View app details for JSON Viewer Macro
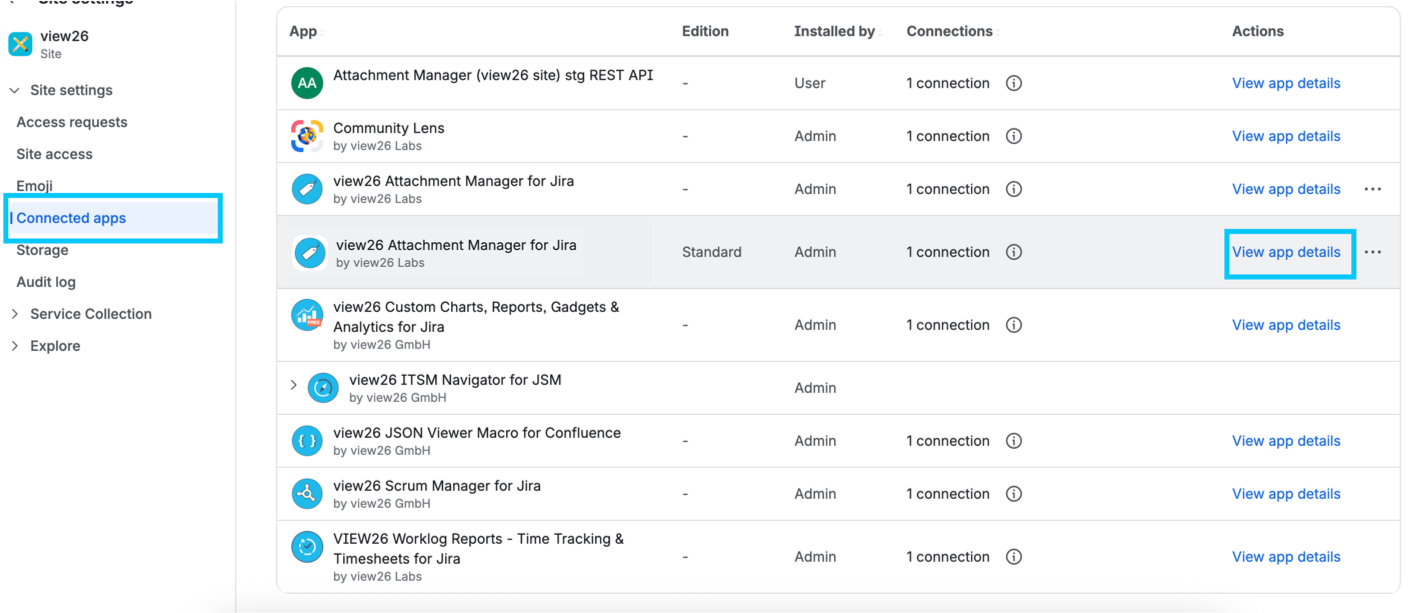 [1286, 441]
